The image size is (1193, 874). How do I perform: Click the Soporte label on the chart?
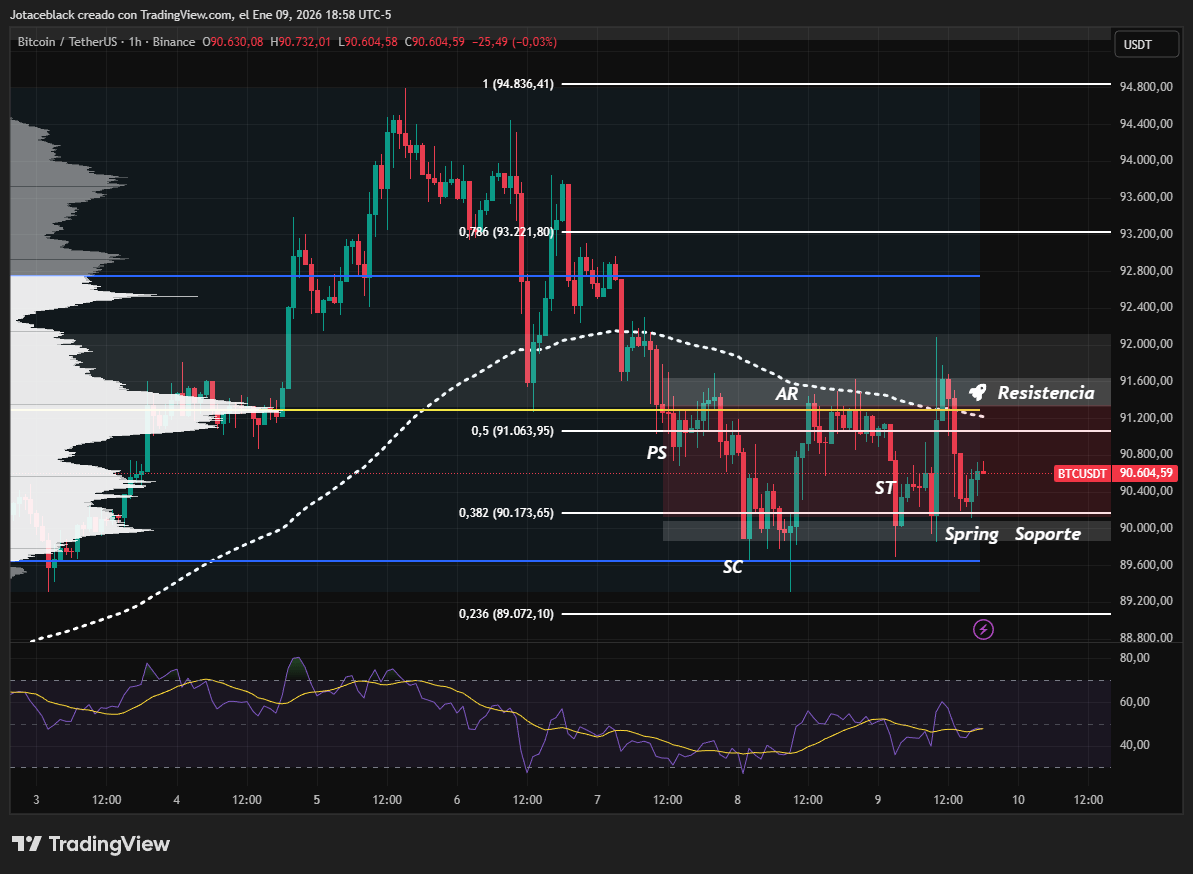coord(1048,534)
